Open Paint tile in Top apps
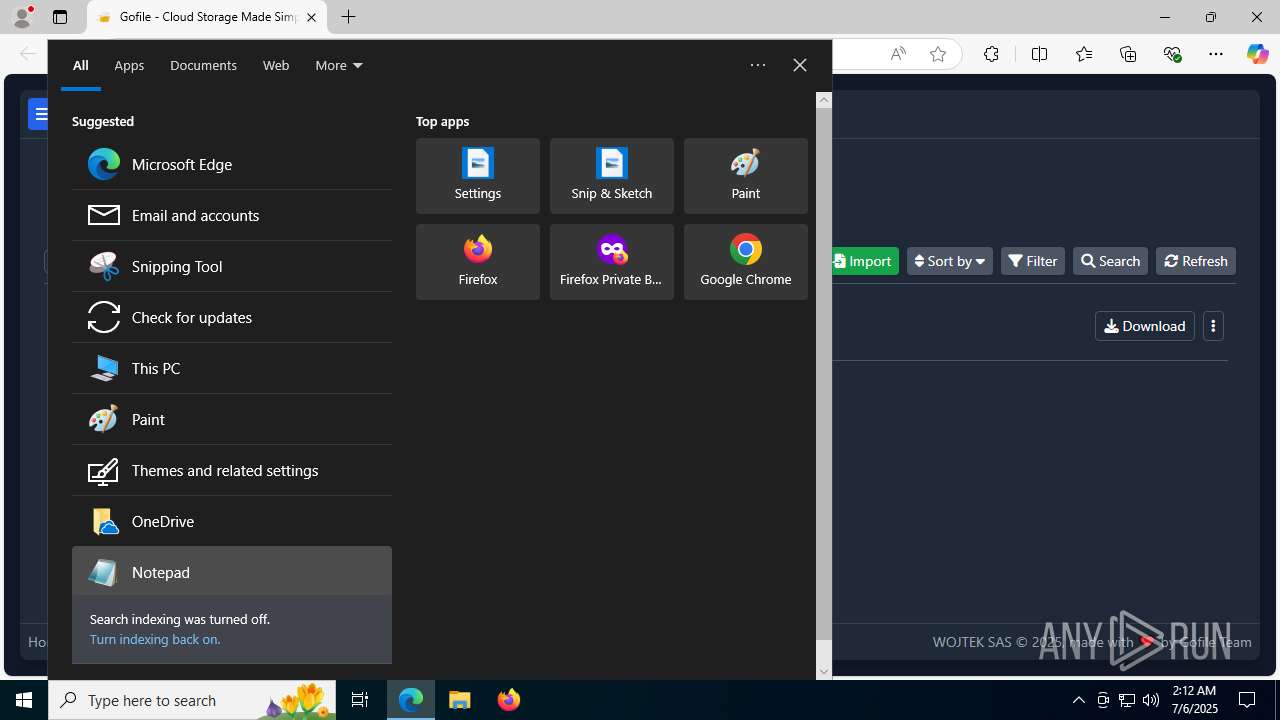This screenshot has height=720, width=1280. point(746,176)
